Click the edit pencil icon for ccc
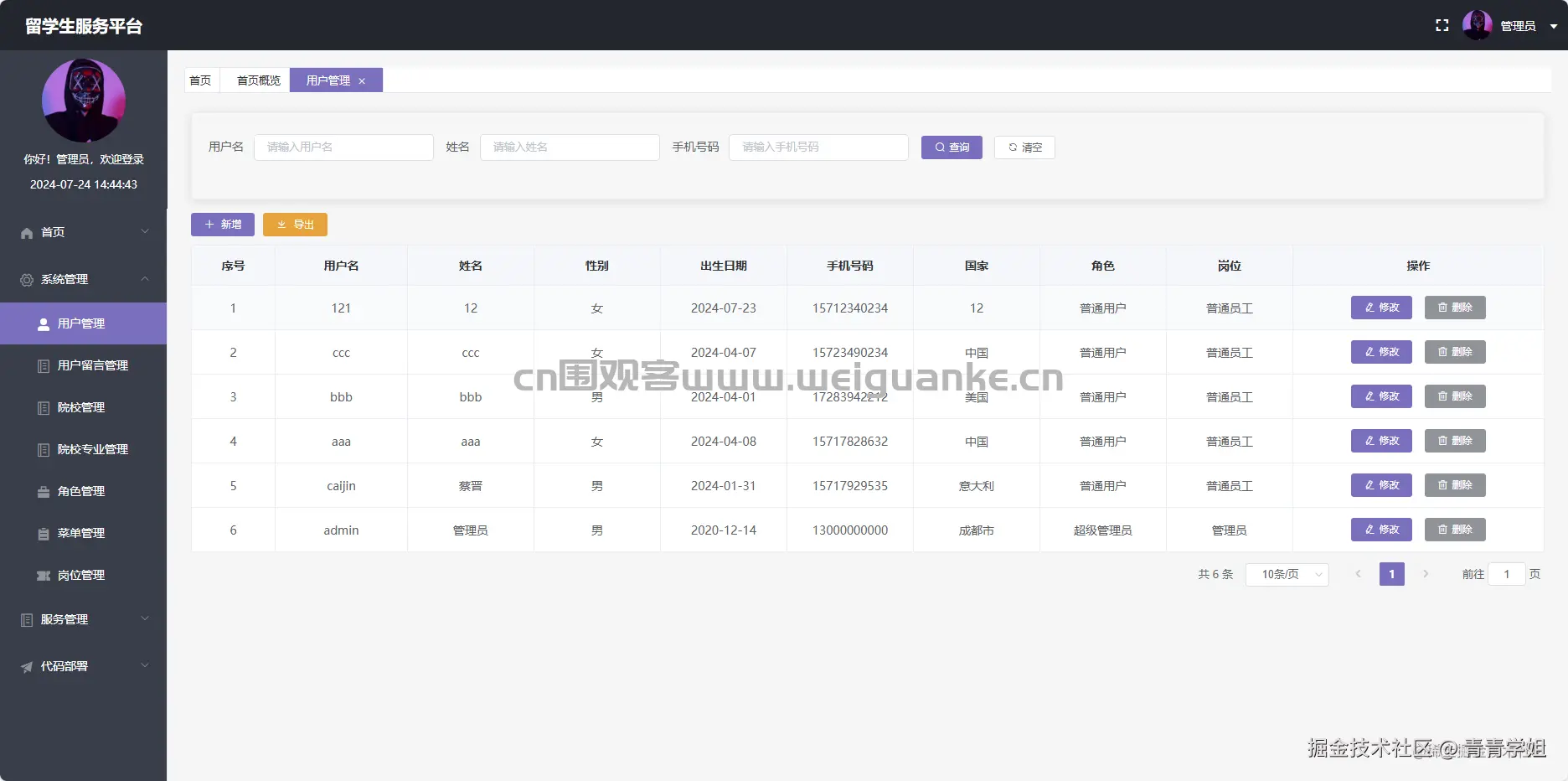 1369,352
